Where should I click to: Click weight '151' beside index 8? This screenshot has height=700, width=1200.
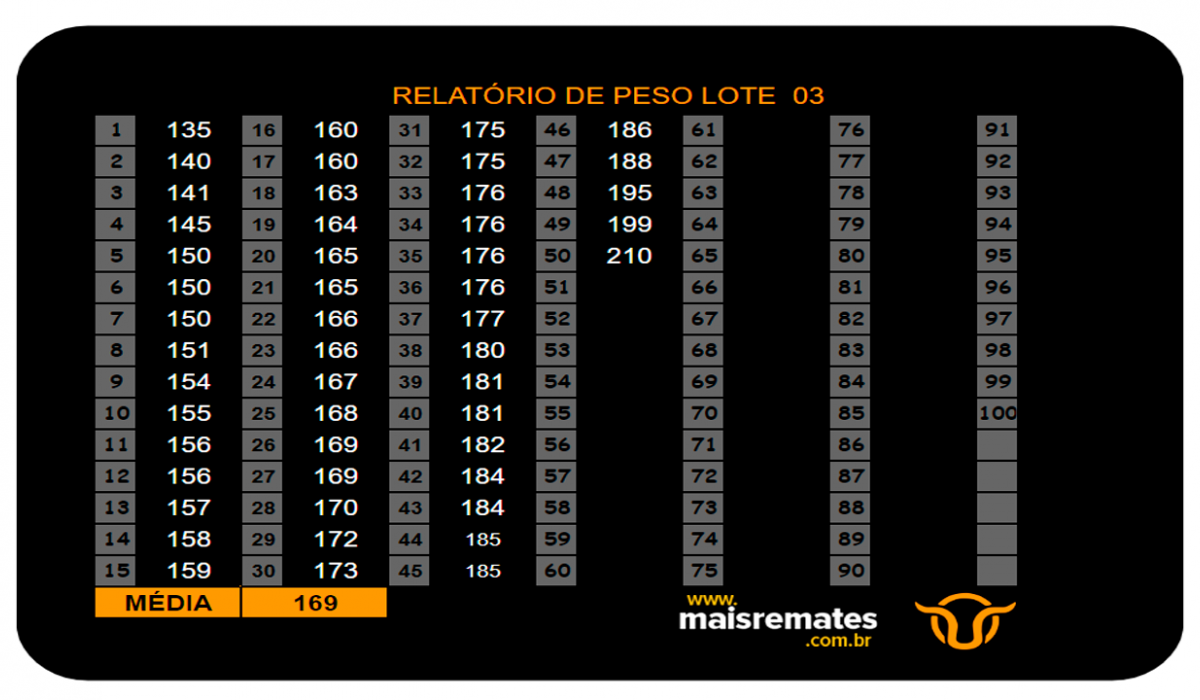pos(189,350)
